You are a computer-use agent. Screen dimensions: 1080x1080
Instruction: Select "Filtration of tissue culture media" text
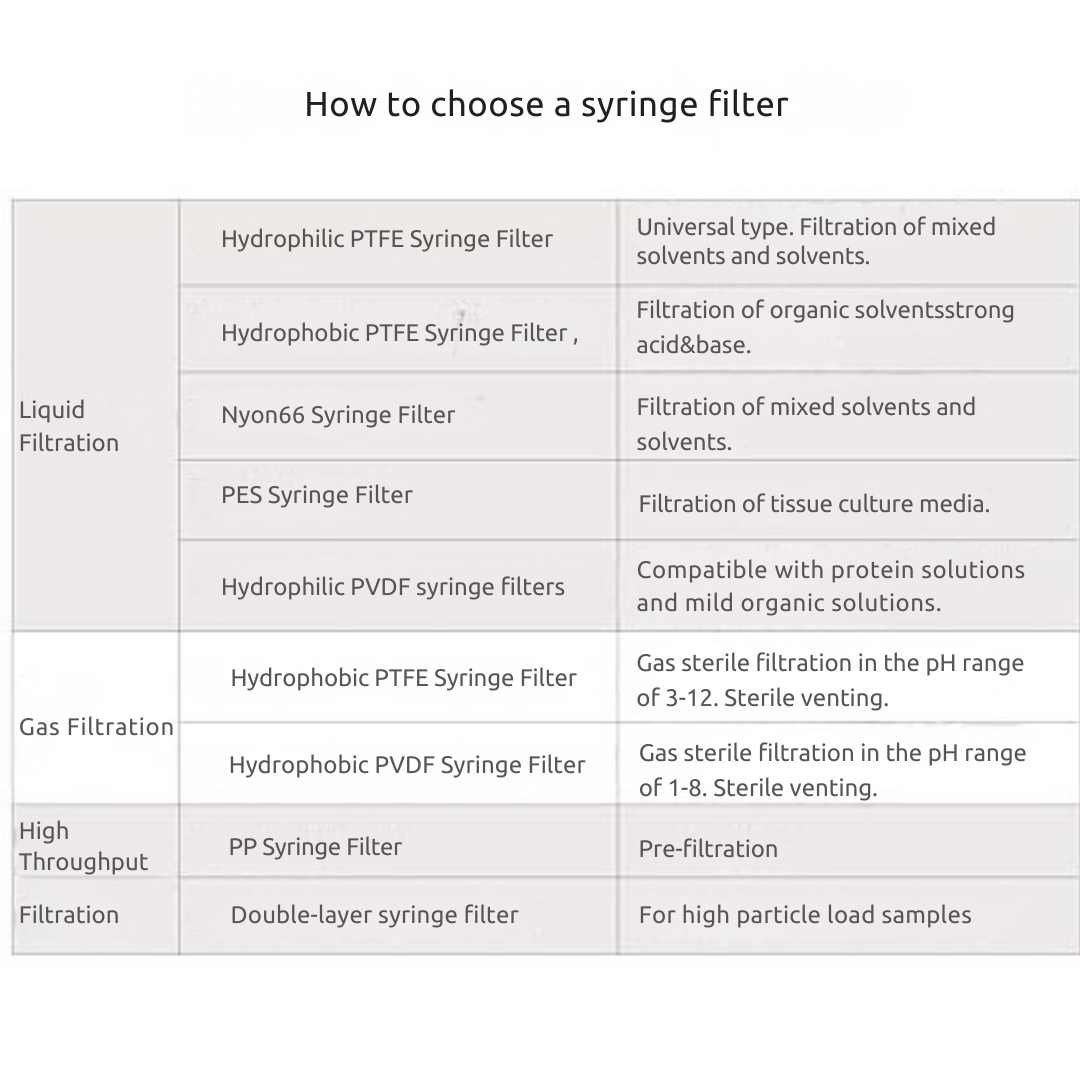813,504
